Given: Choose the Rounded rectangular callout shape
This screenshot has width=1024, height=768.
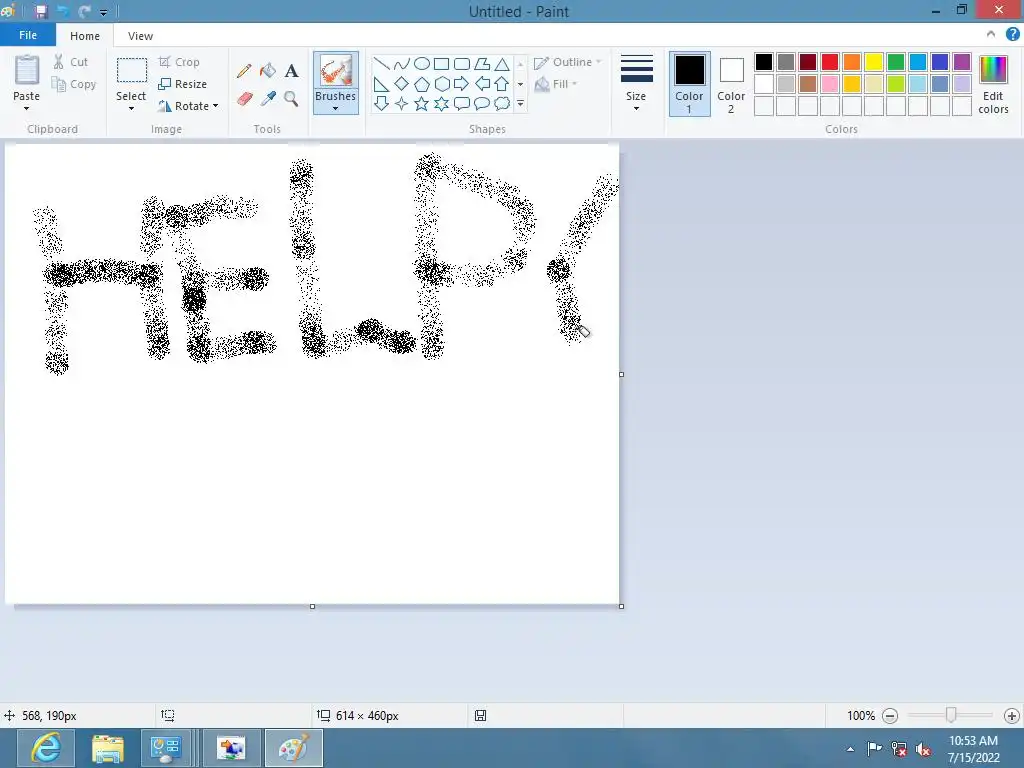Looking at the screenshot, I should point(462,103).
